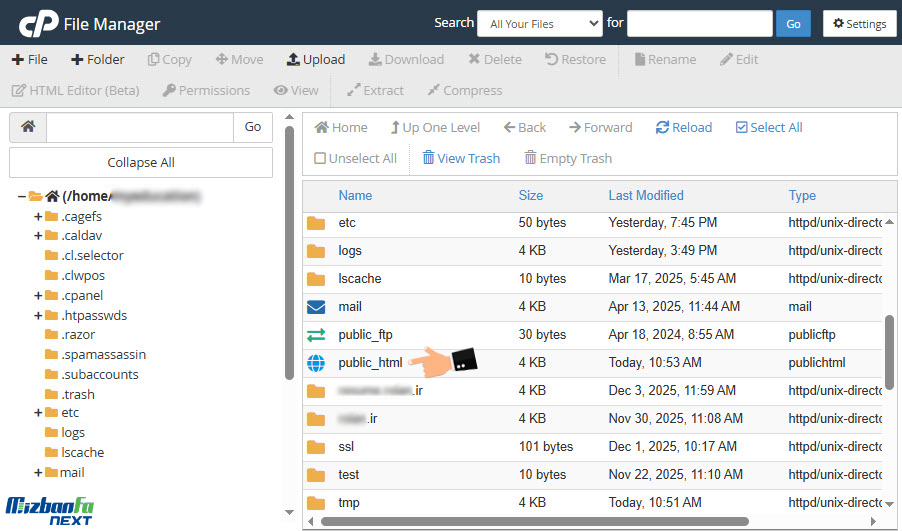The image size is (902, 531).
Task: Click the home icon beside path field
Action: [28, 127]
